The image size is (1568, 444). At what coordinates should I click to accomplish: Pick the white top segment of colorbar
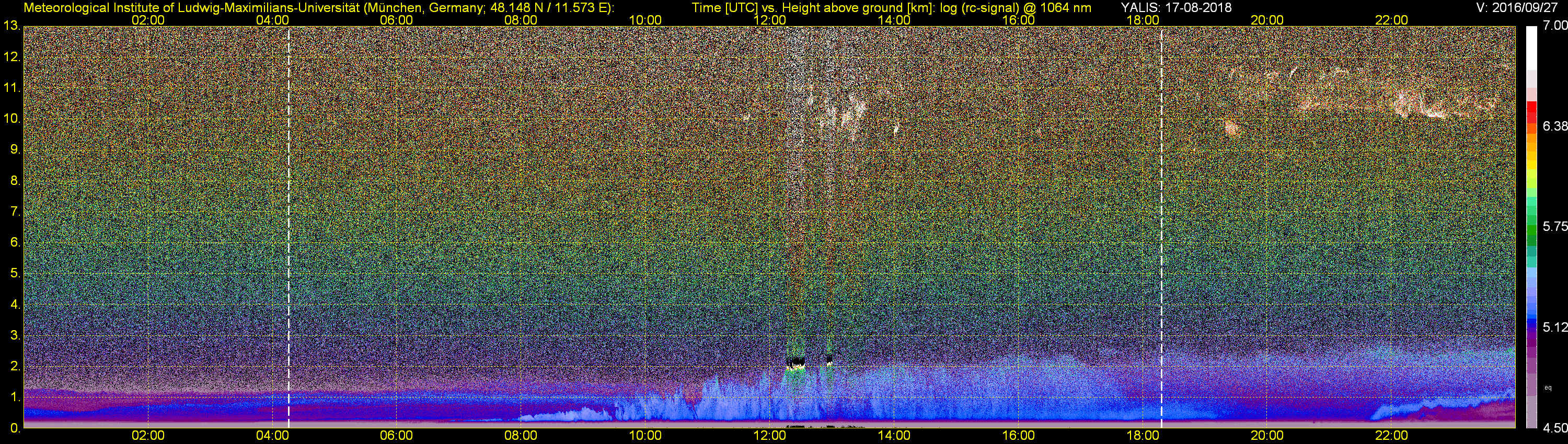click(1531, 49)
